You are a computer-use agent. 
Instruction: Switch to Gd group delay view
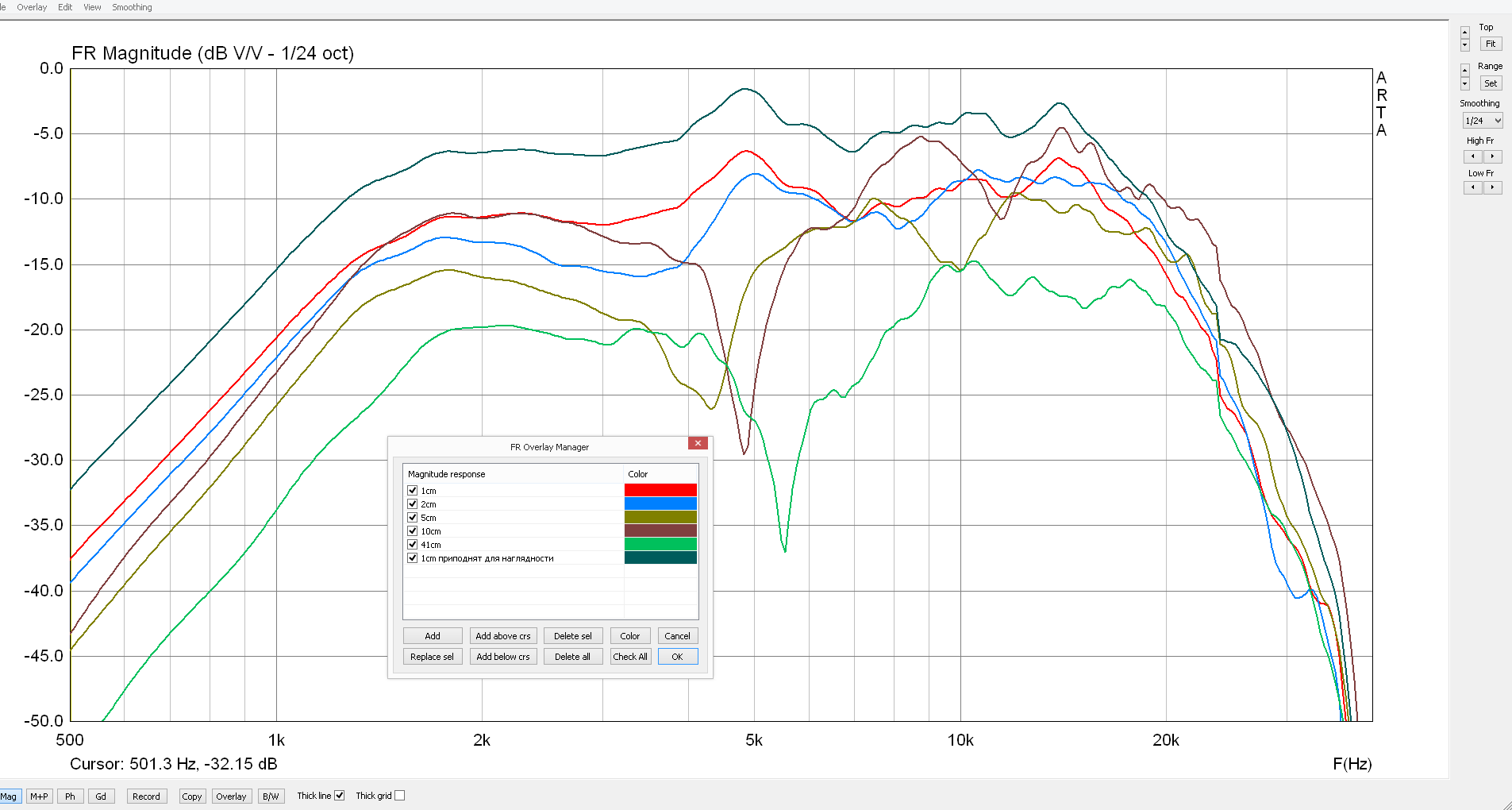(101, 796)
